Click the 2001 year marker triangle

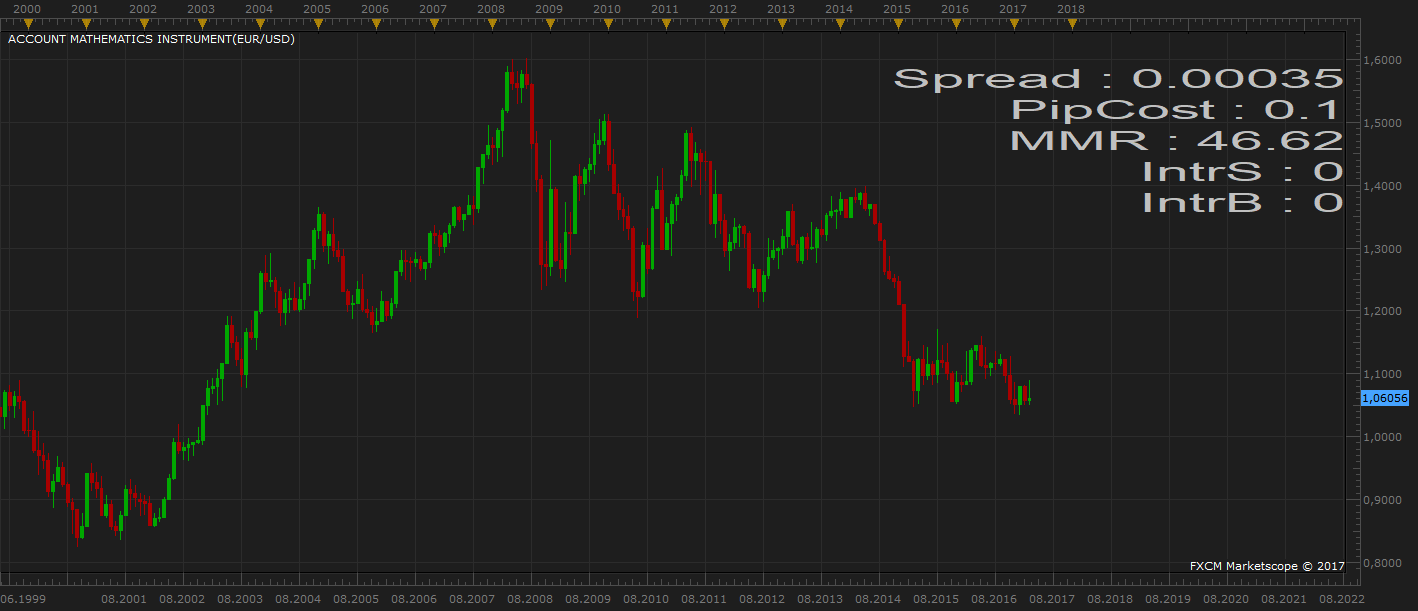pyautogui.click(x=85, y=24)
